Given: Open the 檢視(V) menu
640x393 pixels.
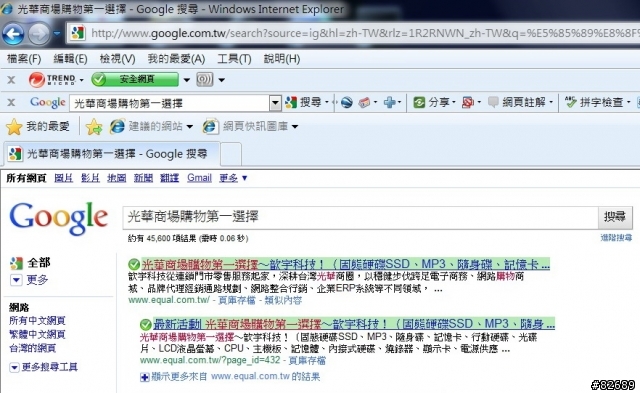Looking at the screenshot, I should tap(117, 59).
